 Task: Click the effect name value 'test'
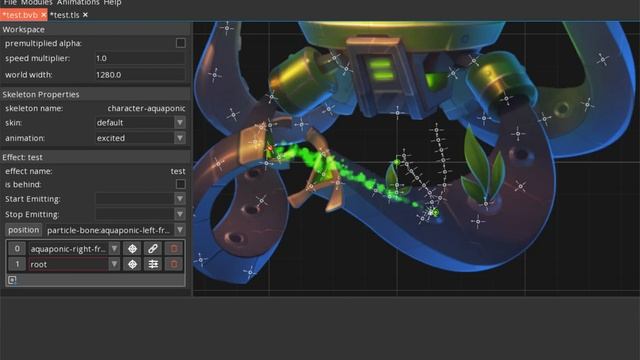[178, 171]
